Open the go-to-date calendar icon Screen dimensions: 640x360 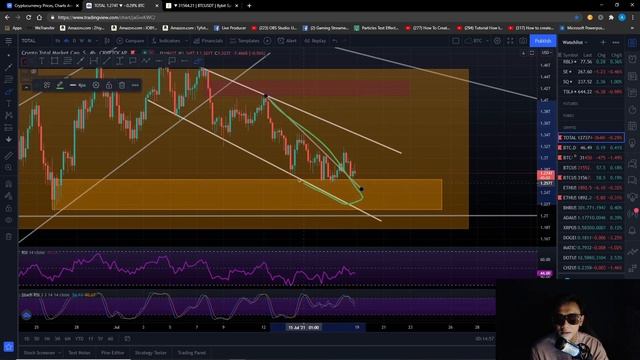[x=127, y=339]
